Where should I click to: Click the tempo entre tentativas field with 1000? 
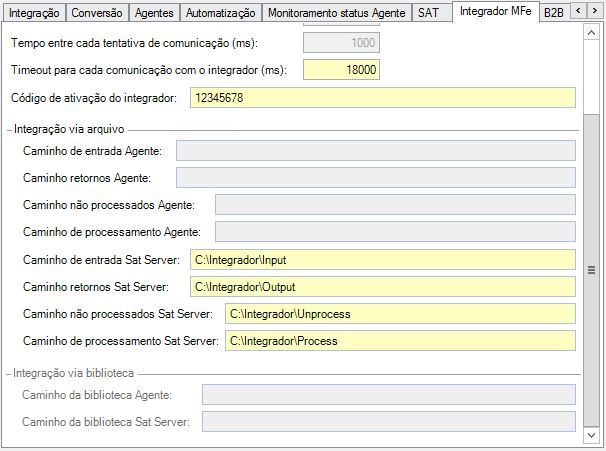pos(341,43)
